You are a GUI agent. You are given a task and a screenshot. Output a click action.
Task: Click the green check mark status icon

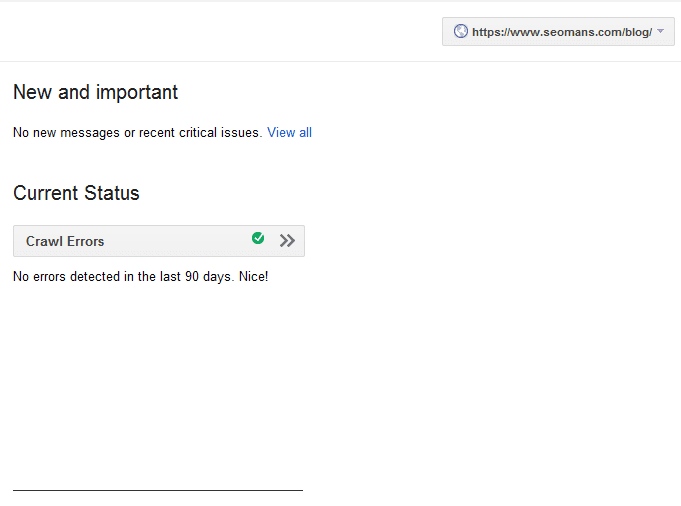[258, 238]
